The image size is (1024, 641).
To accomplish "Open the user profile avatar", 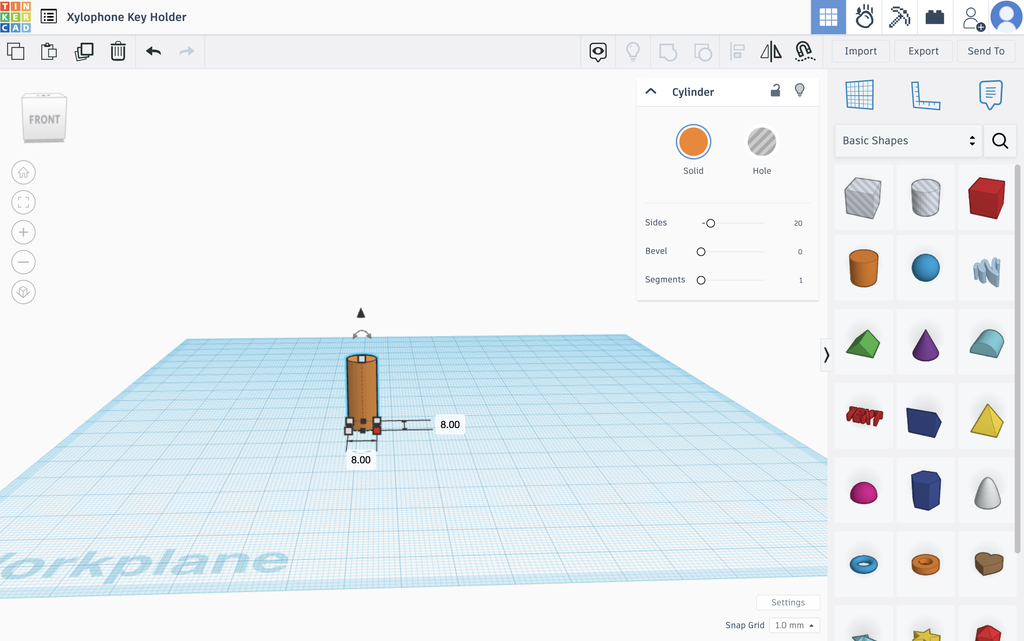I will click(x=1006, y=16).
